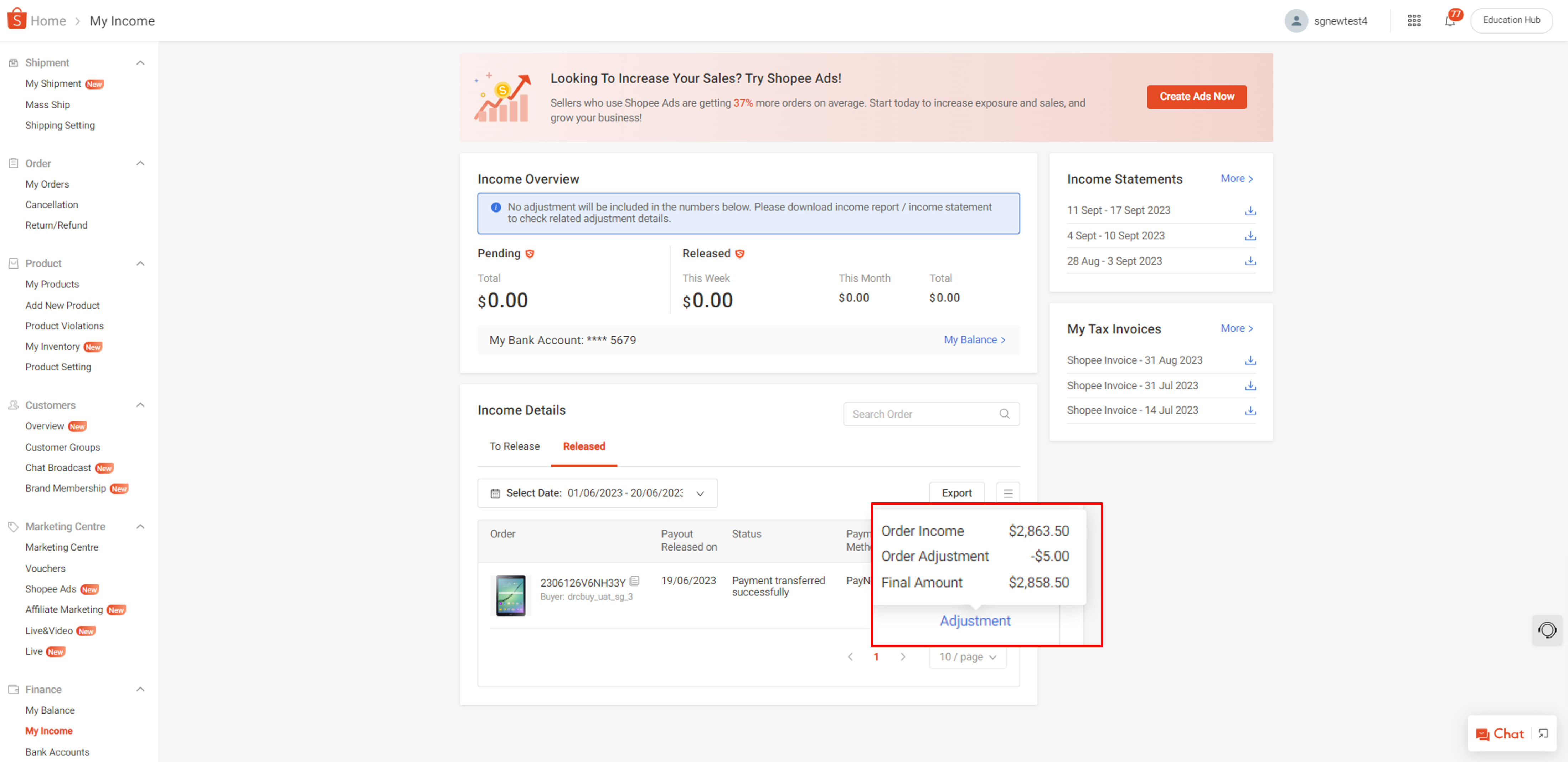
Task: Open the 10 / page dropdown
Action: pos(967,656)
